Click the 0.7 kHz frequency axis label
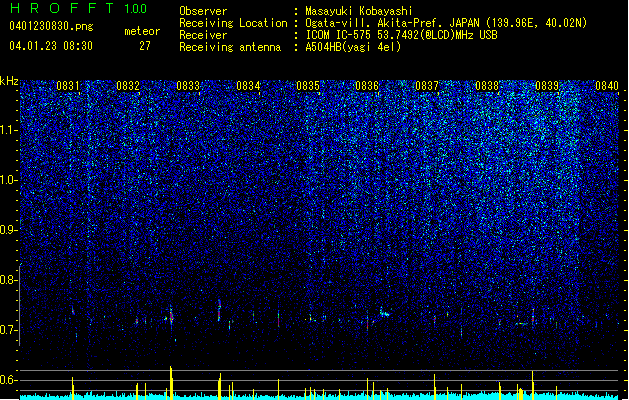This screenshot has width=629, height=400. (9, 330)
